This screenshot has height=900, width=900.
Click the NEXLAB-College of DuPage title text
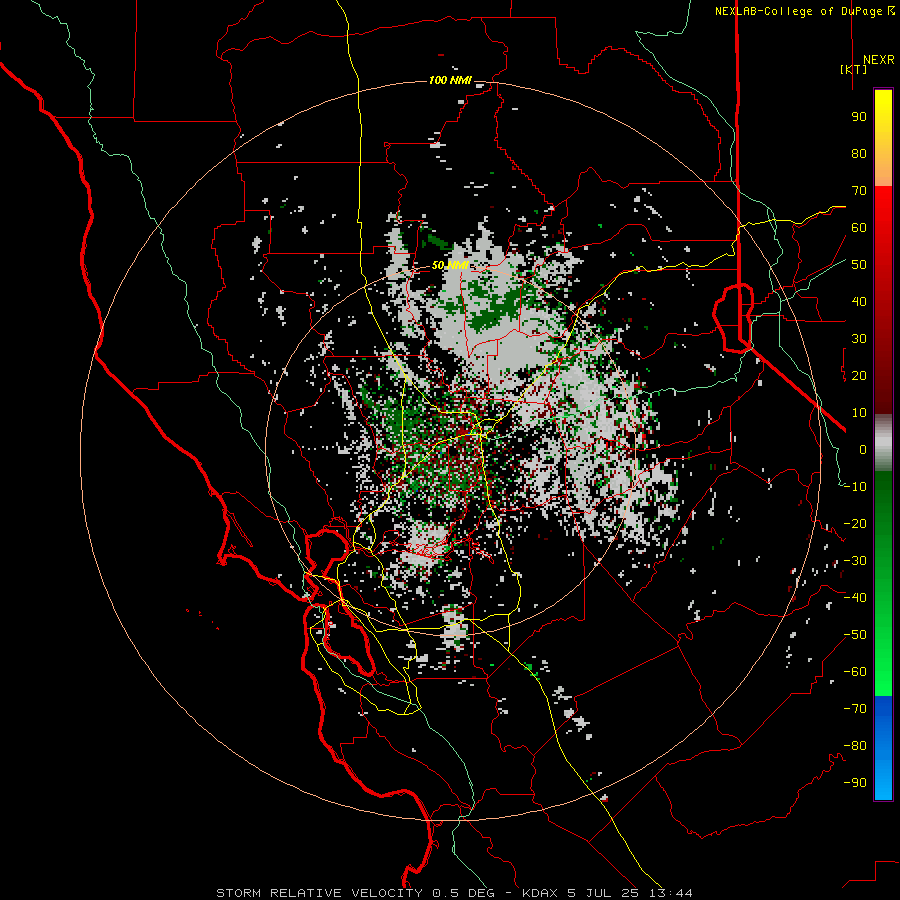(x=799, y=11)
